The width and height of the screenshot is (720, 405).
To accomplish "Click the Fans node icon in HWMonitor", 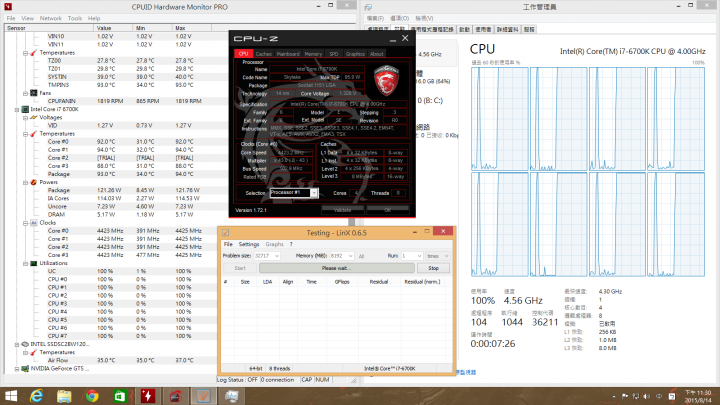I will 34,93.
